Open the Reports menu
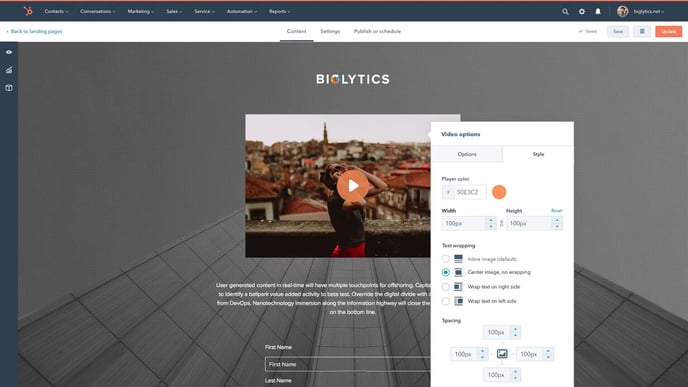The image size is (688, 387). tap(280, 11)
